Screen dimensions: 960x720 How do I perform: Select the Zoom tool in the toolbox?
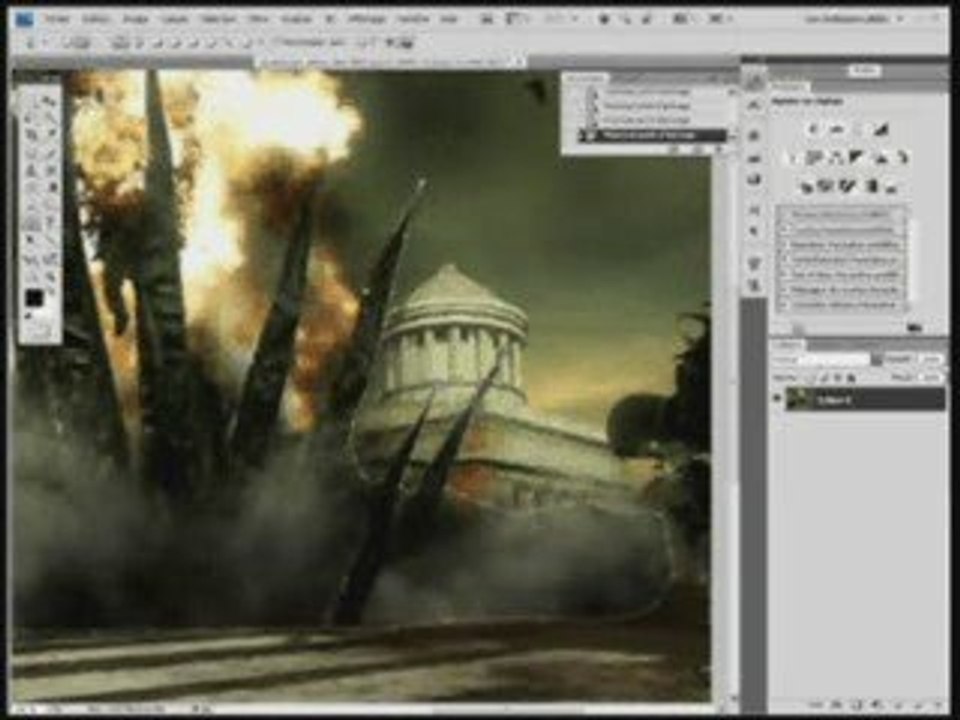51,277
